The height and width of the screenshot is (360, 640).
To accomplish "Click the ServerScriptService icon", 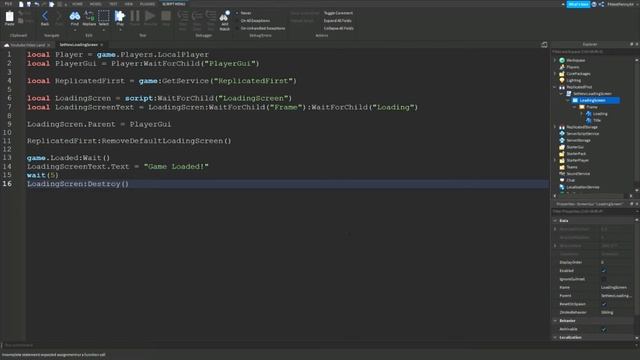I will 562,133.
